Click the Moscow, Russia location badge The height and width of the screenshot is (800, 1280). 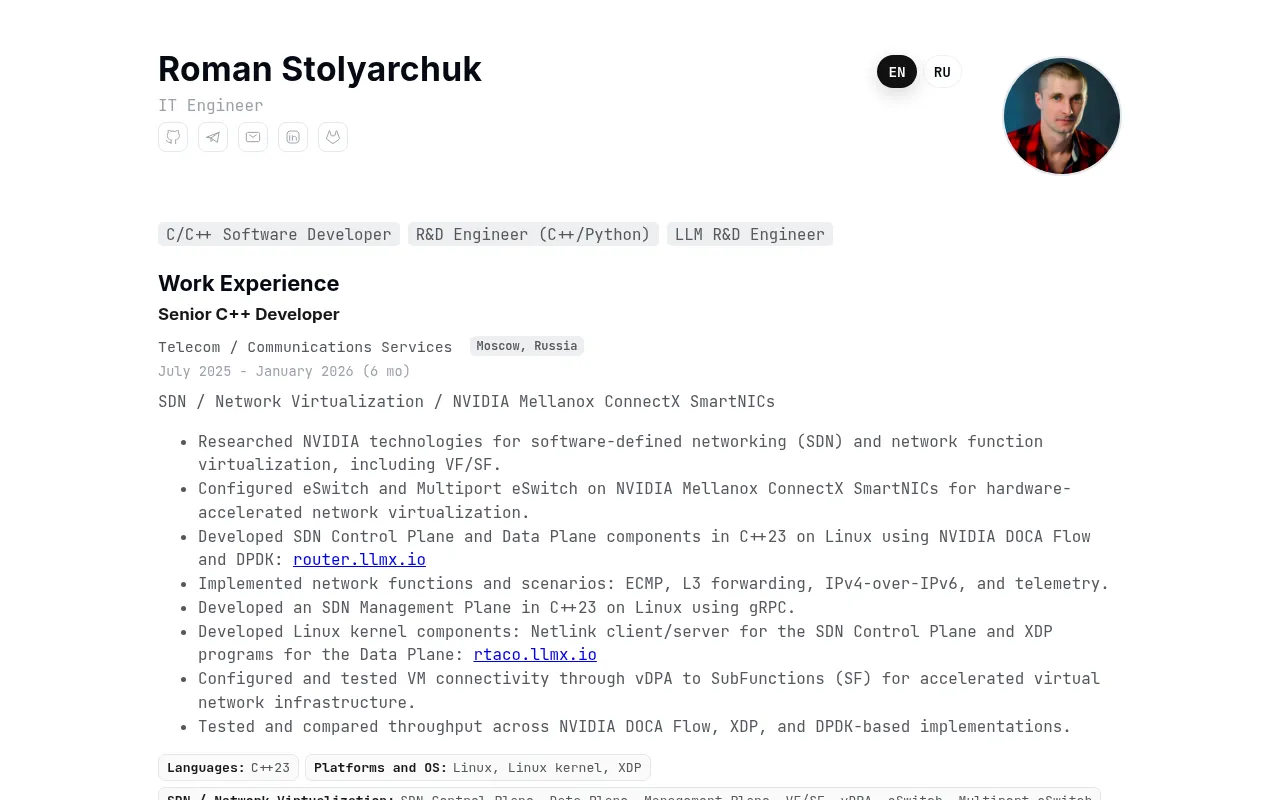pos(527,346)
